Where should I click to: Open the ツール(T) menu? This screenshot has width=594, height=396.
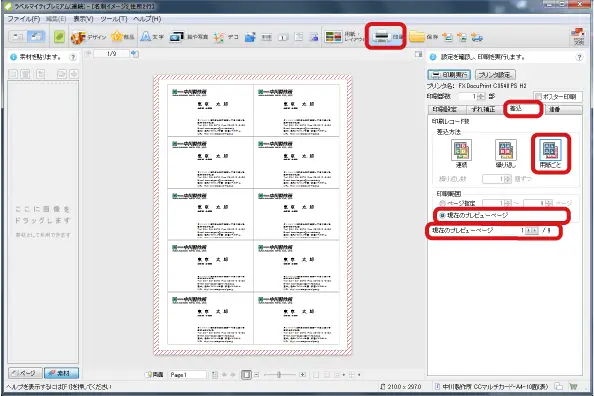click(114, 19)
